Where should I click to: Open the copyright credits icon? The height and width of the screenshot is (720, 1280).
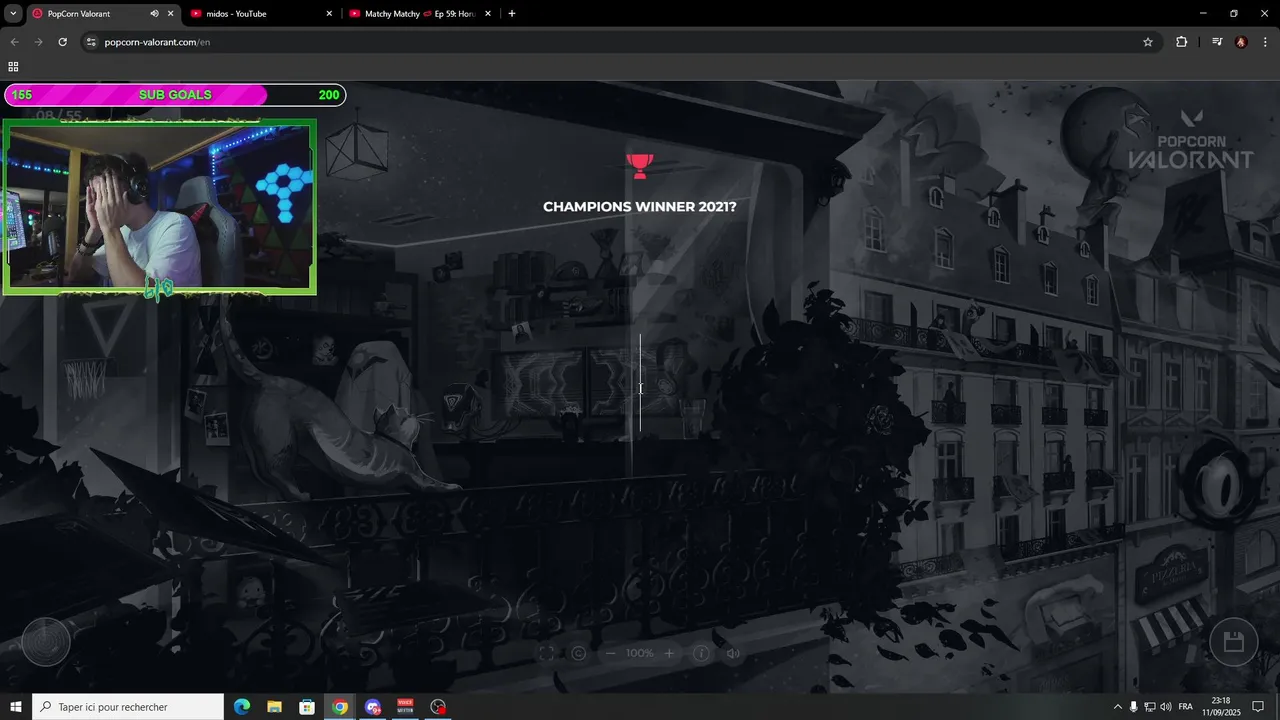[578, 653]
